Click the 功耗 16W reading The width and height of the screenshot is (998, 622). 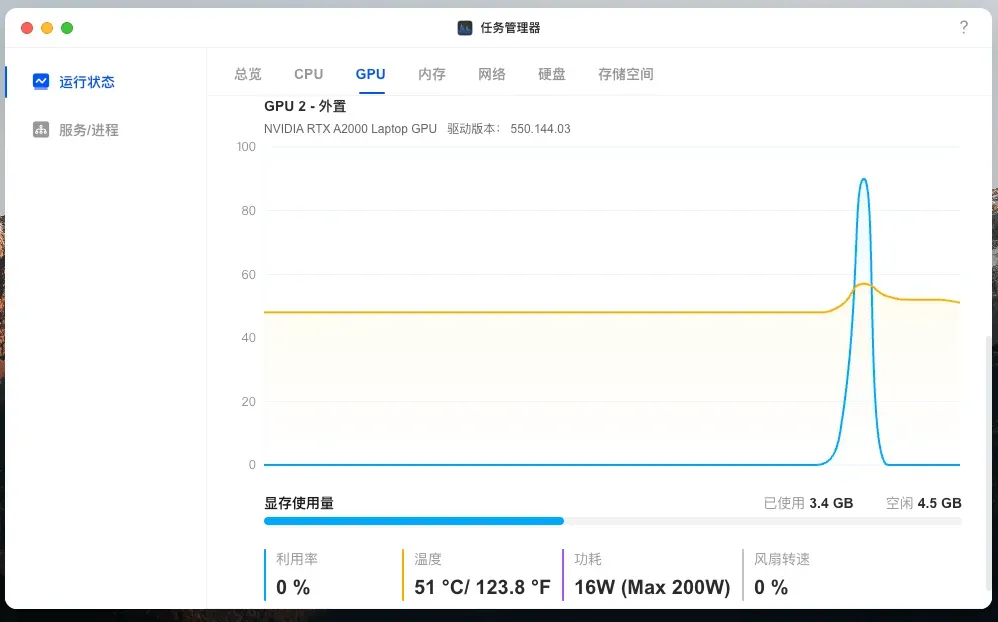pyautogui.click(x=651, y=587)
